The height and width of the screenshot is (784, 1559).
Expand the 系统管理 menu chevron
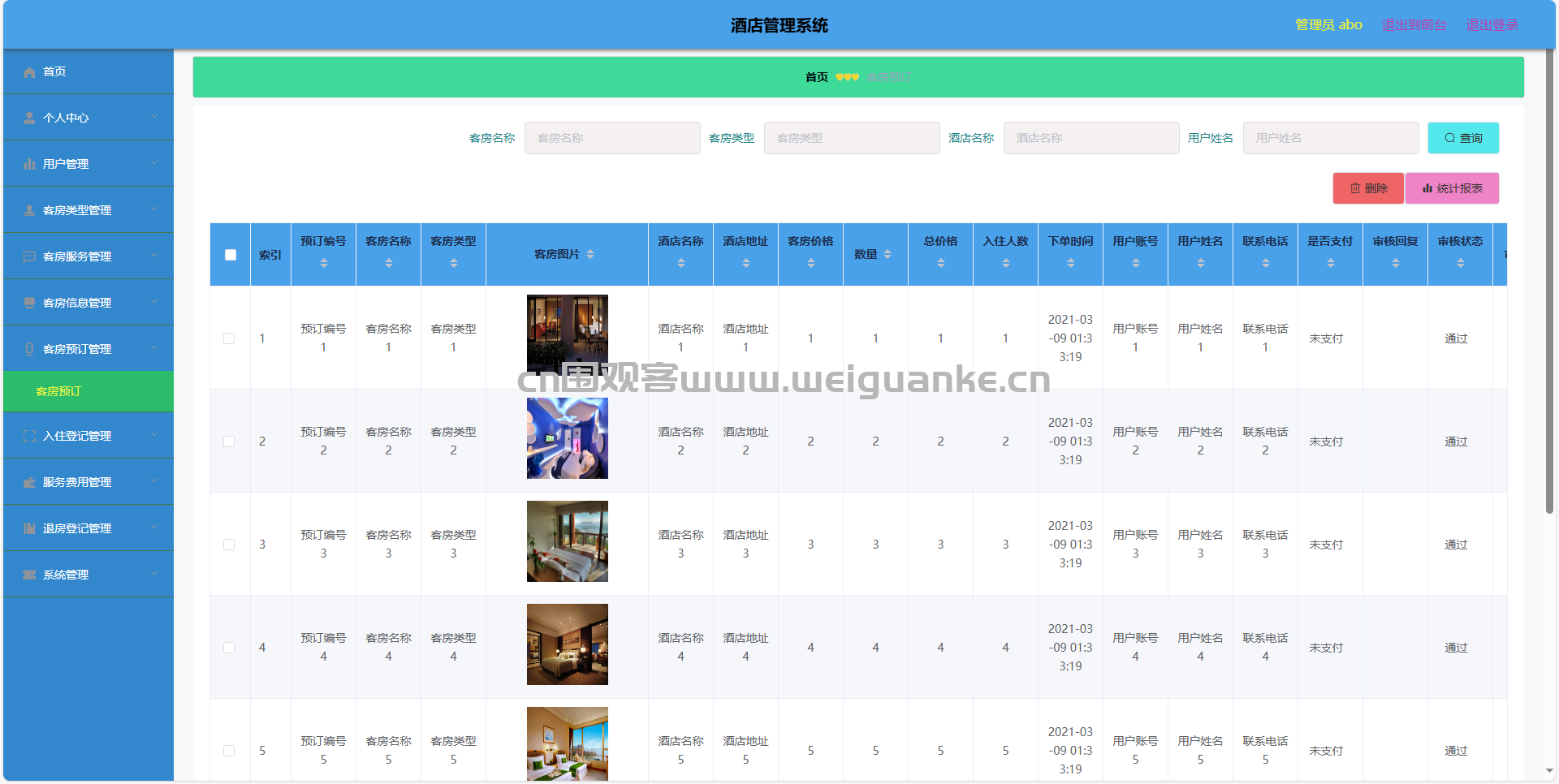[x=154, y=573]
